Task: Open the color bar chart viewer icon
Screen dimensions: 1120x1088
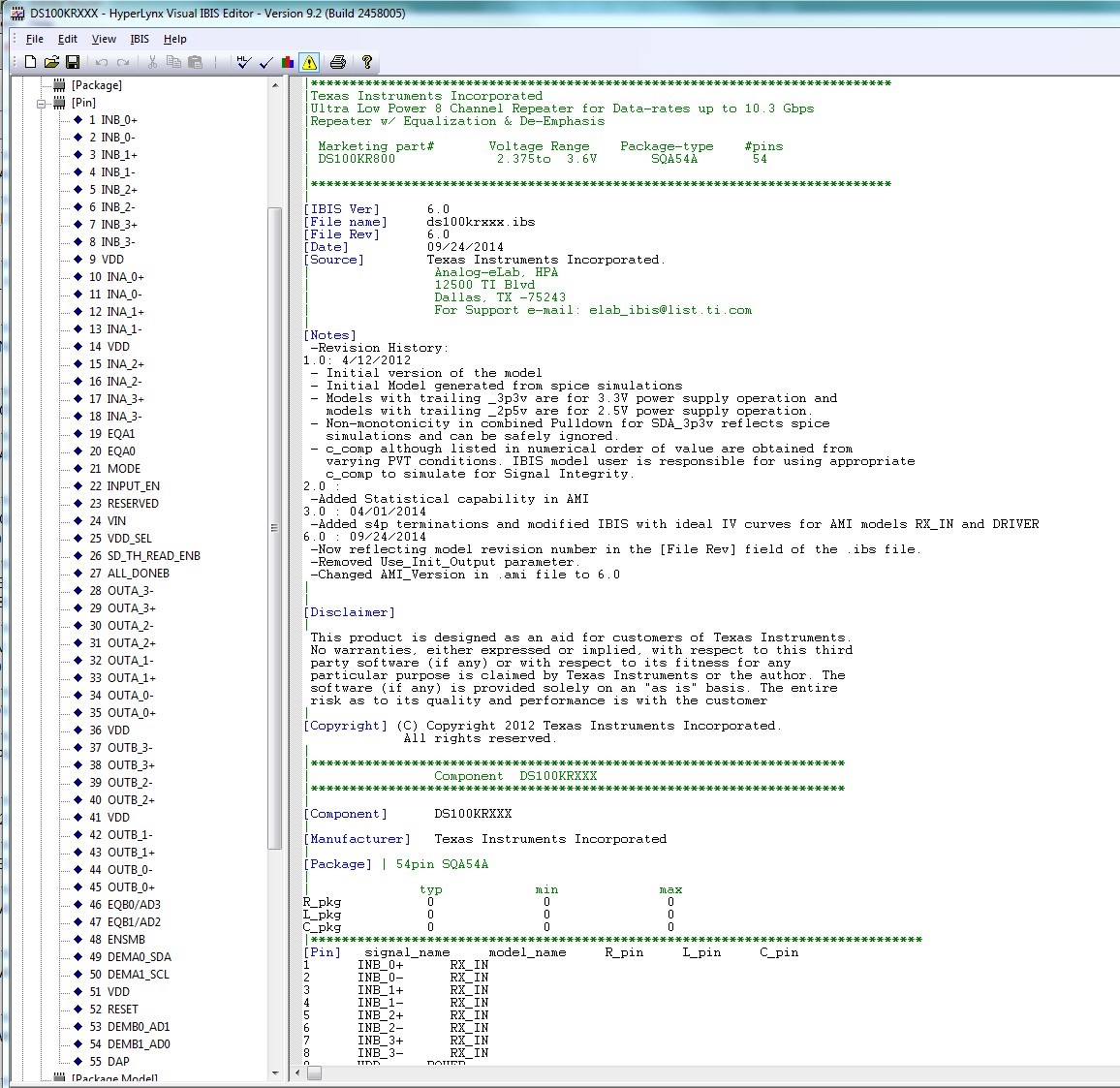Action: pyautogui.click(x=287, y=62)
